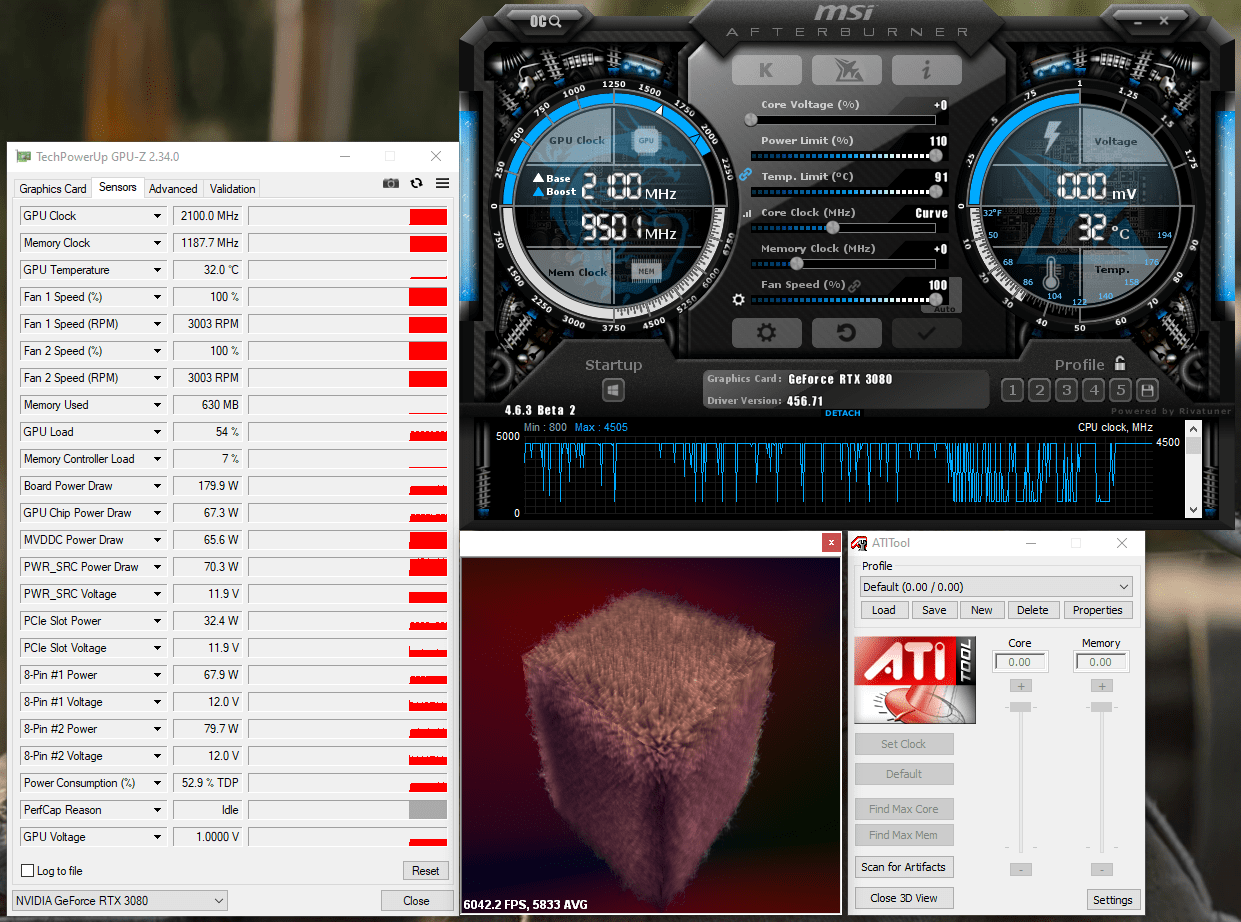Viewport: 1241px width, 922px height.
Task: Select Afterburner profile slot 5
Action: [x=1121, y=391]
